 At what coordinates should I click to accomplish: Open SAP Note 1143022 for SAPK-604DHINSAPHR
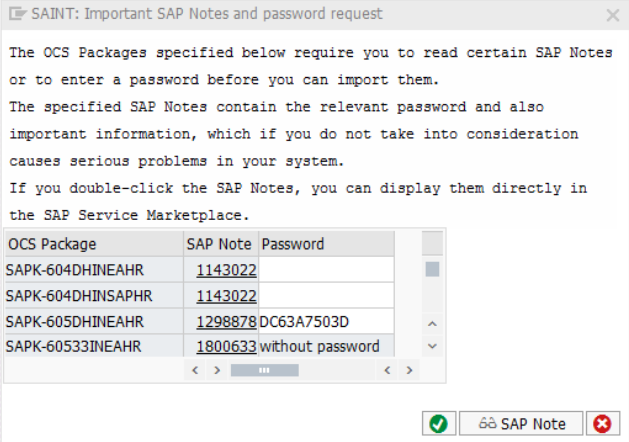[226, 296]
